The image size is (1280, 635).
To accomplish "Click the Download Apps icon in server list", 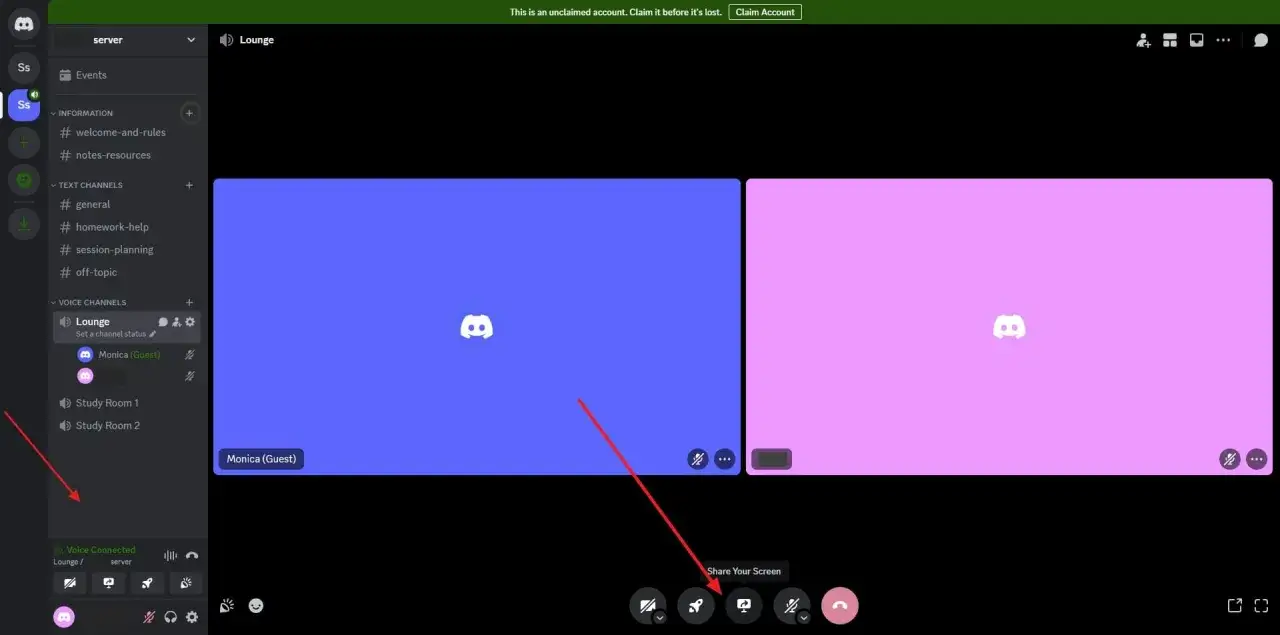I will tap(24, 224).
